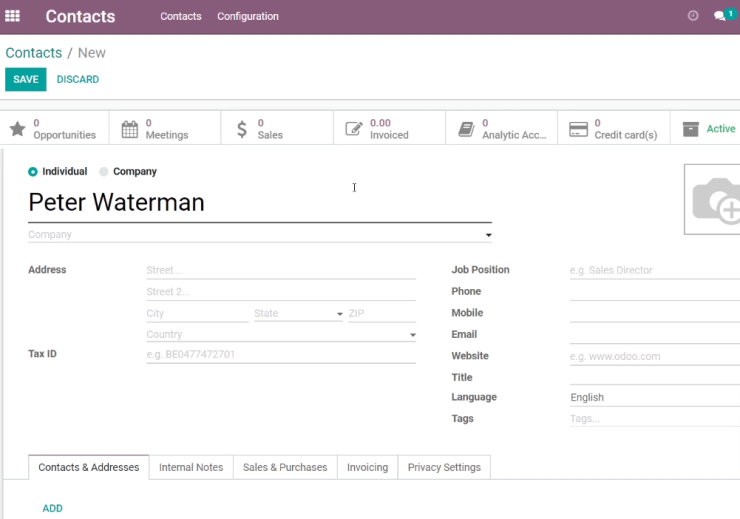Click the Street 2 field
740x519 pixels.
(x=281, y=292)
